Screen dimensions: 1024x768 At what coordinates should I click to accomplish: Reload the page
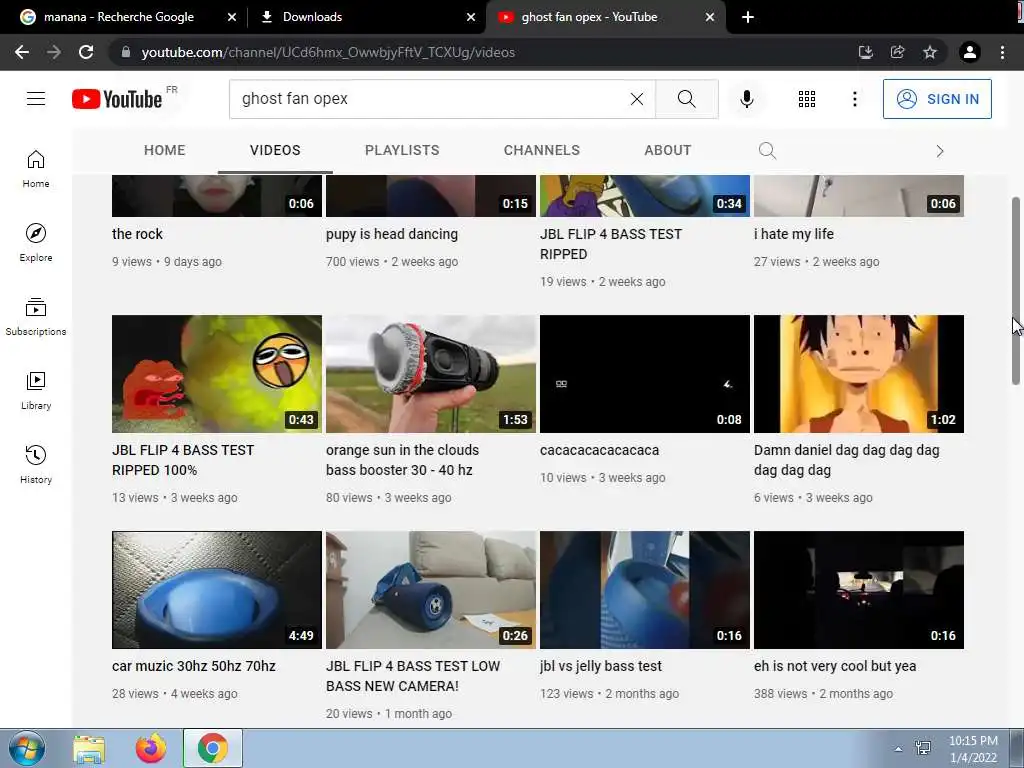[86, 52]
